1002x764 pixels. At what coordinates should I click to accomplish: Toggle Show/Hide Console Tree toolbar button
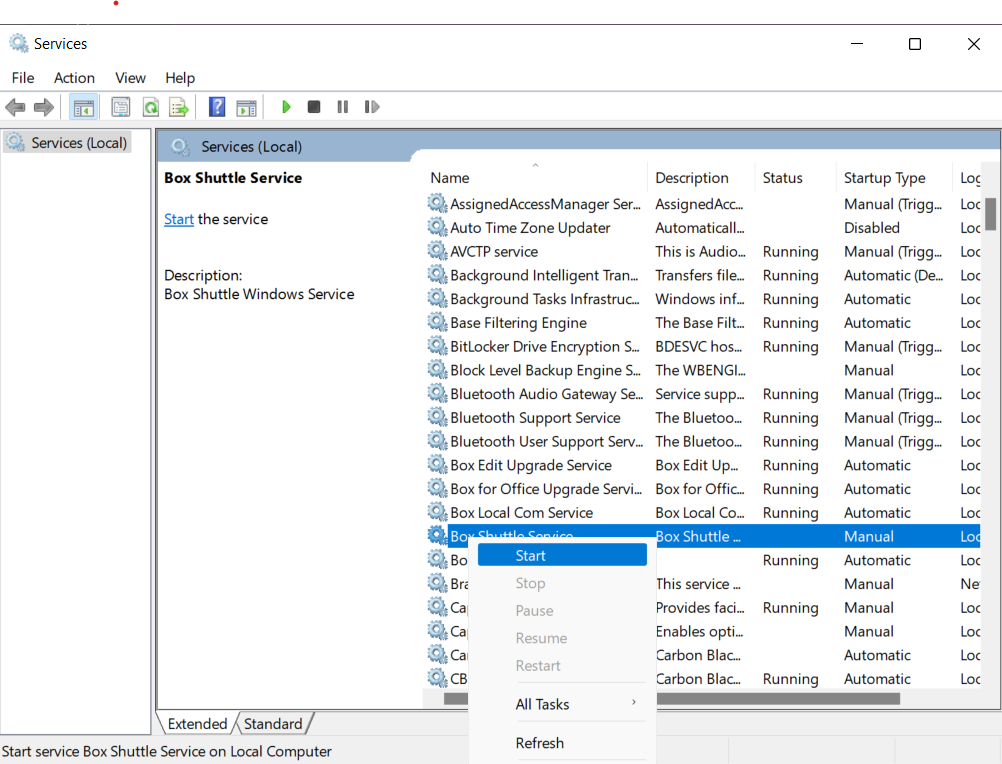pos(84,107)
